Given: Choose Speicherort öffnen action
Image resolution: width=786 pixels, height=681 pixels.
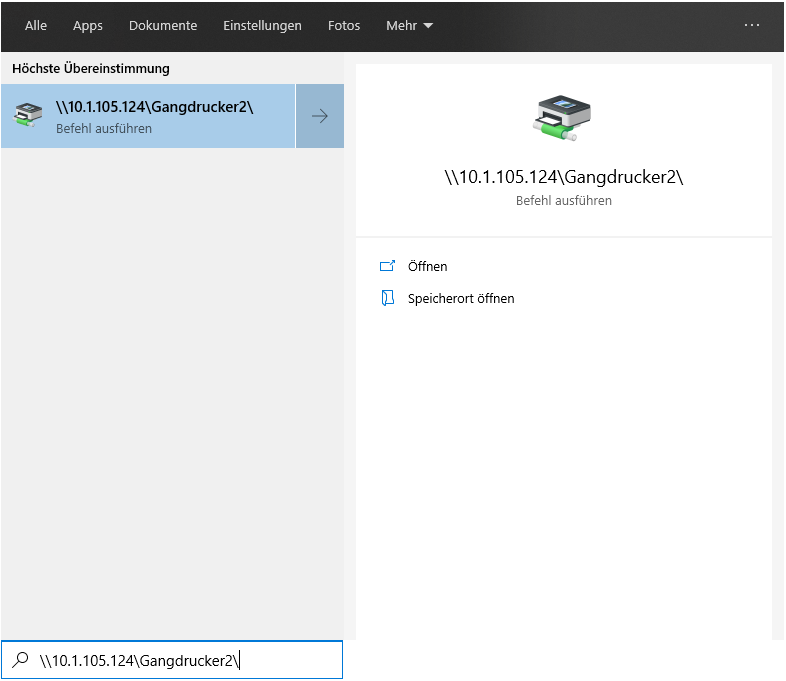Looking at the screenshot, I should coord(461,299).
